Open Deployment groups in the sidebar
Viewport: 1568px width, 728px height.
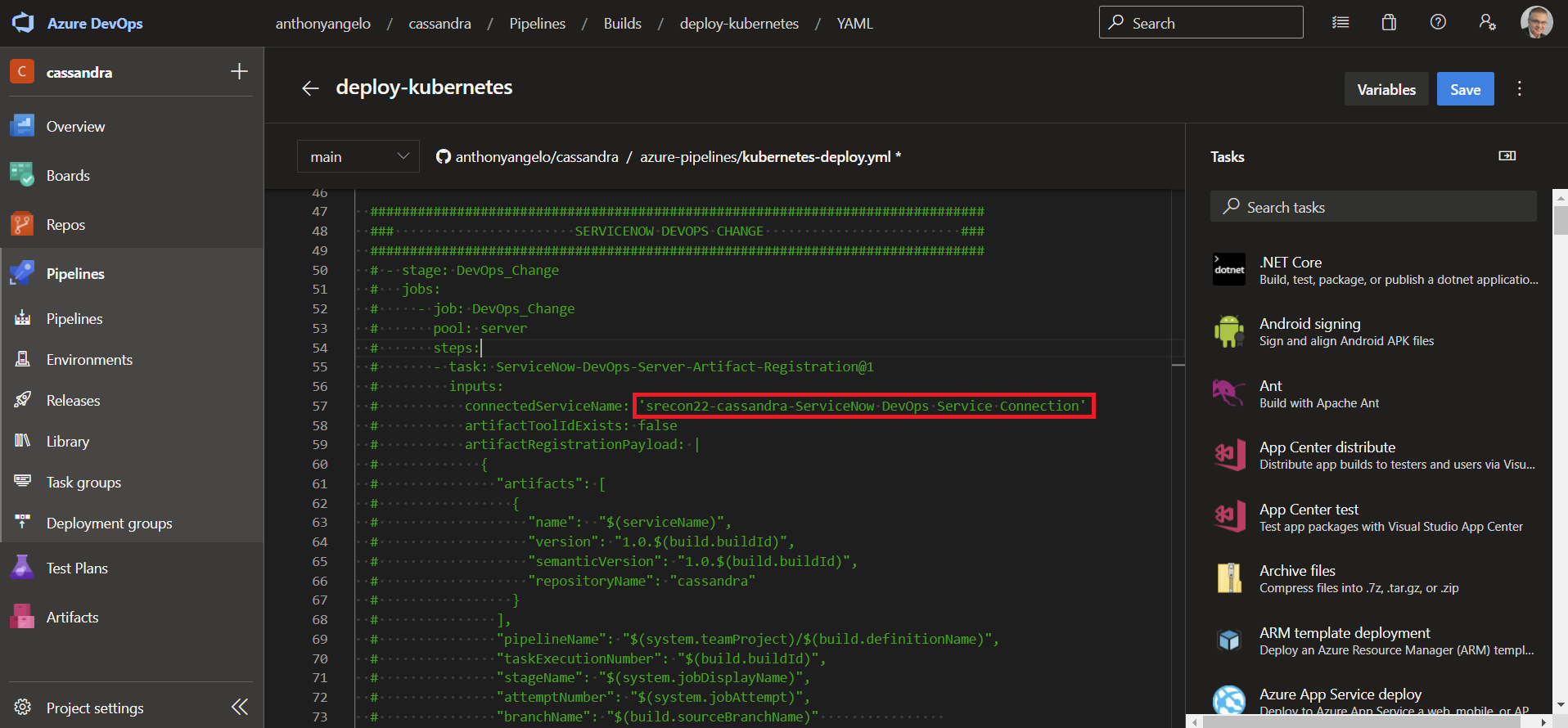[x=132, y=523]
